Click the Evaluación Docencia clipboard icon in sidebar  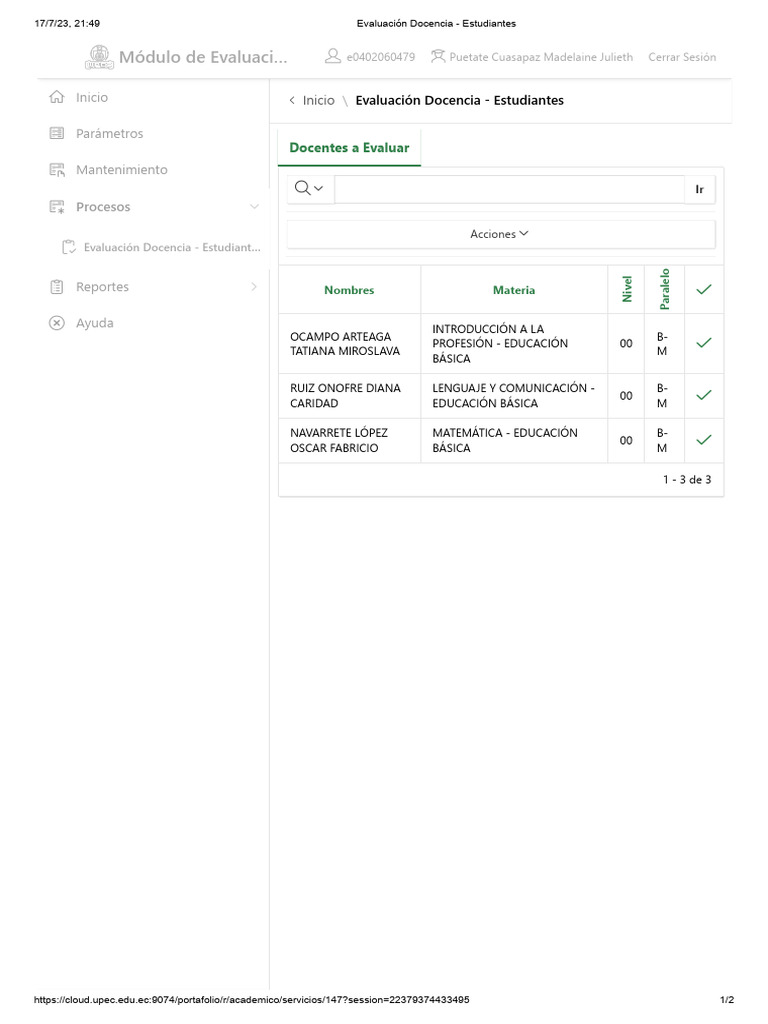(69, 247)
